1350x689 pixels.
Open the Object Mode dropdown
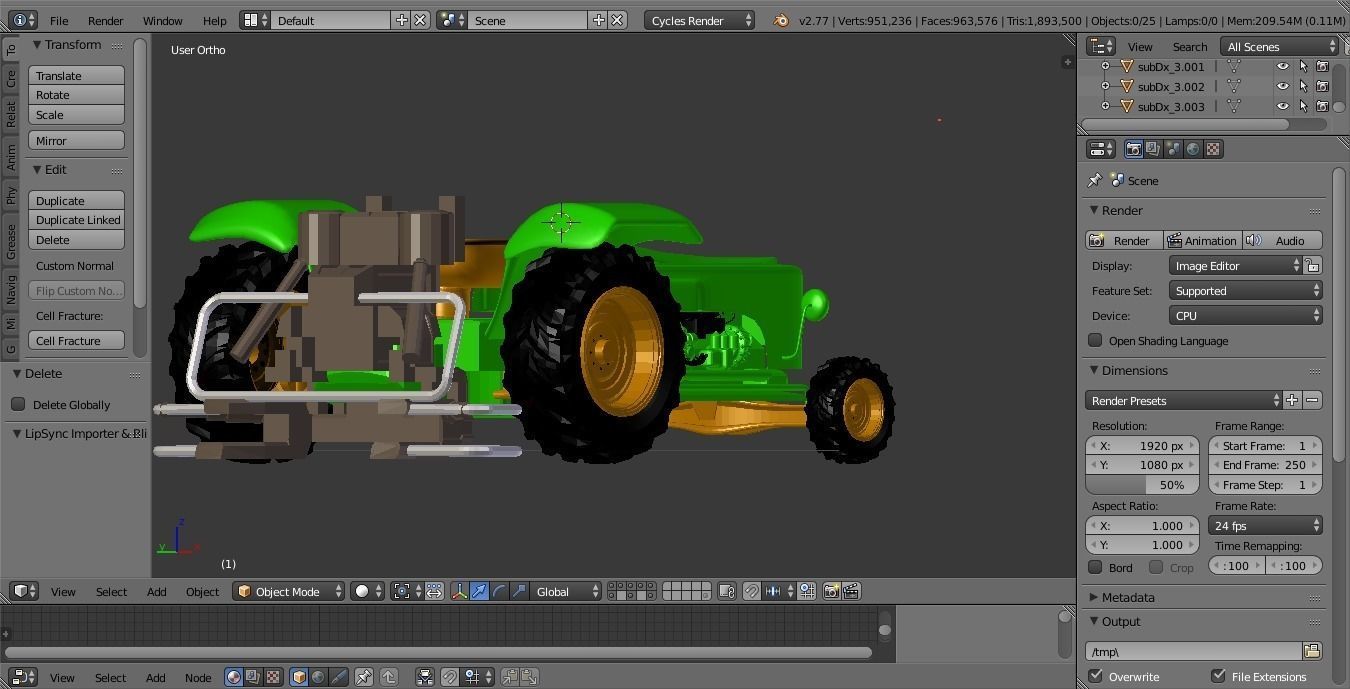(x=289, y=591)
